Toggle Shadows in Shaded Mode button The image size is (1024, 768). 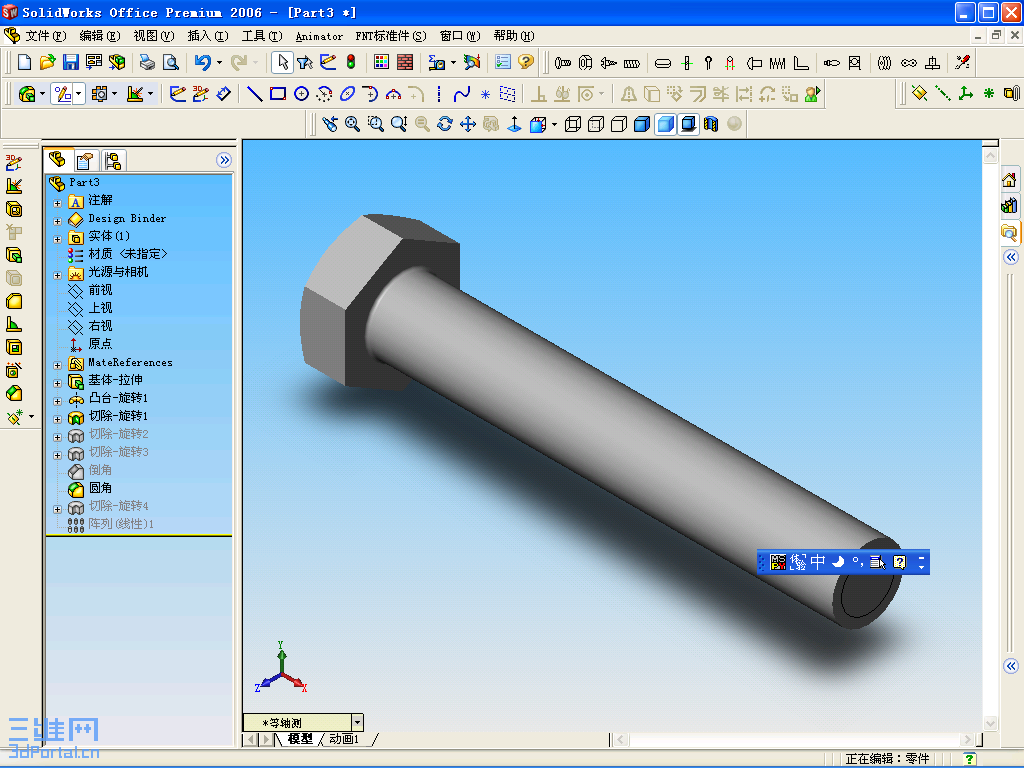click(x=688, y=124)
